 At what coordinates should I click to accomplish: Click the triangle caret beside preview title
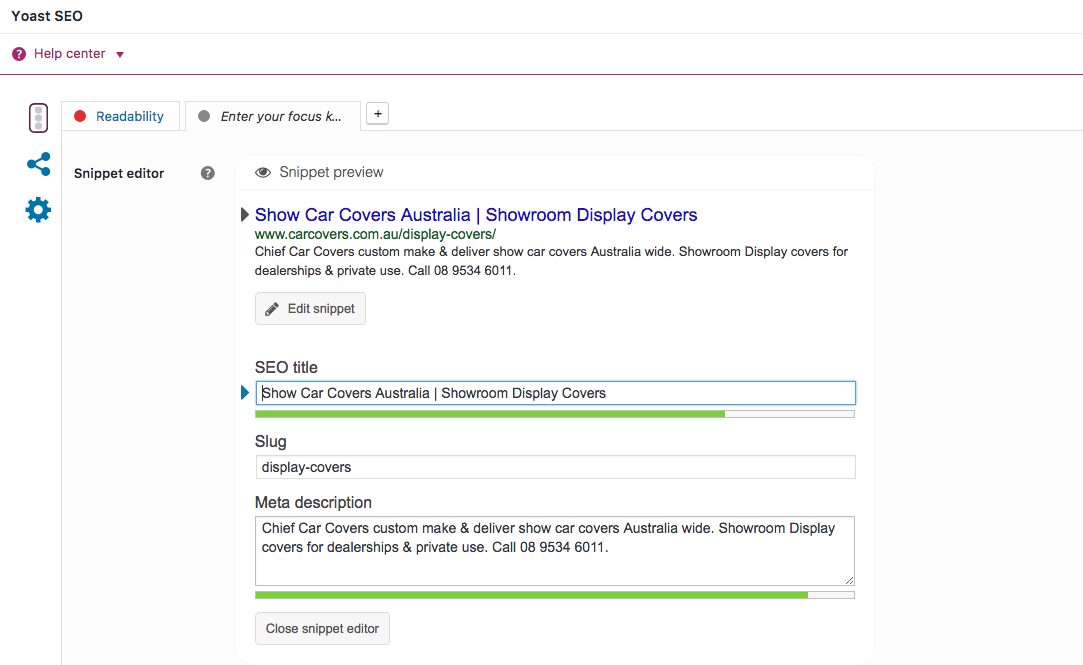coord(245,215)
